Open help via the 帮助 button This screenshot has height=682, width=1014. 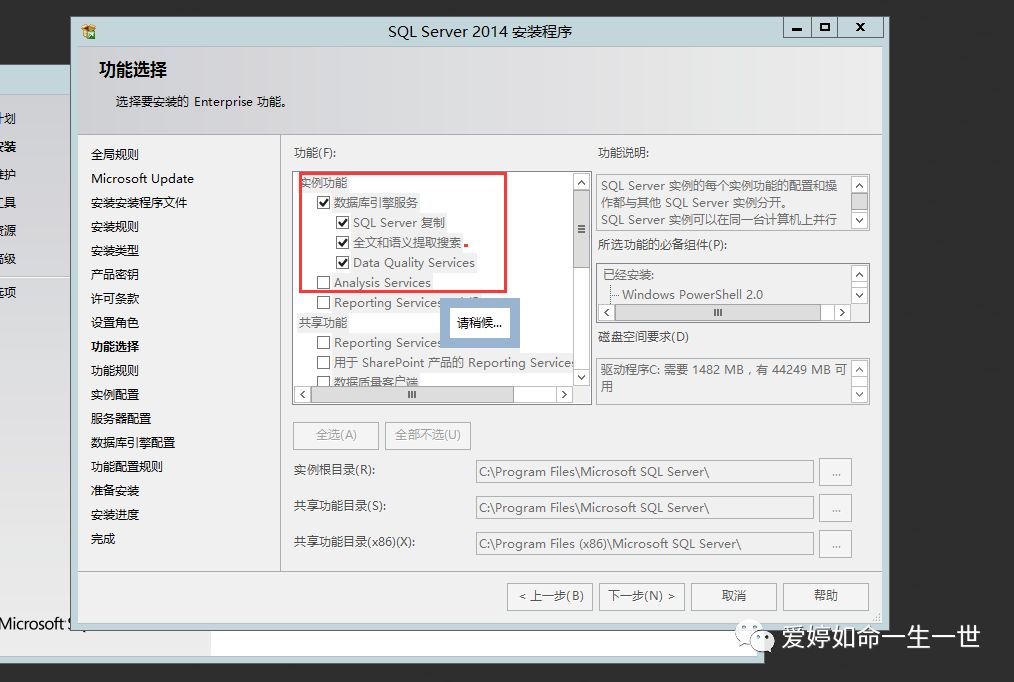point(825,596)
